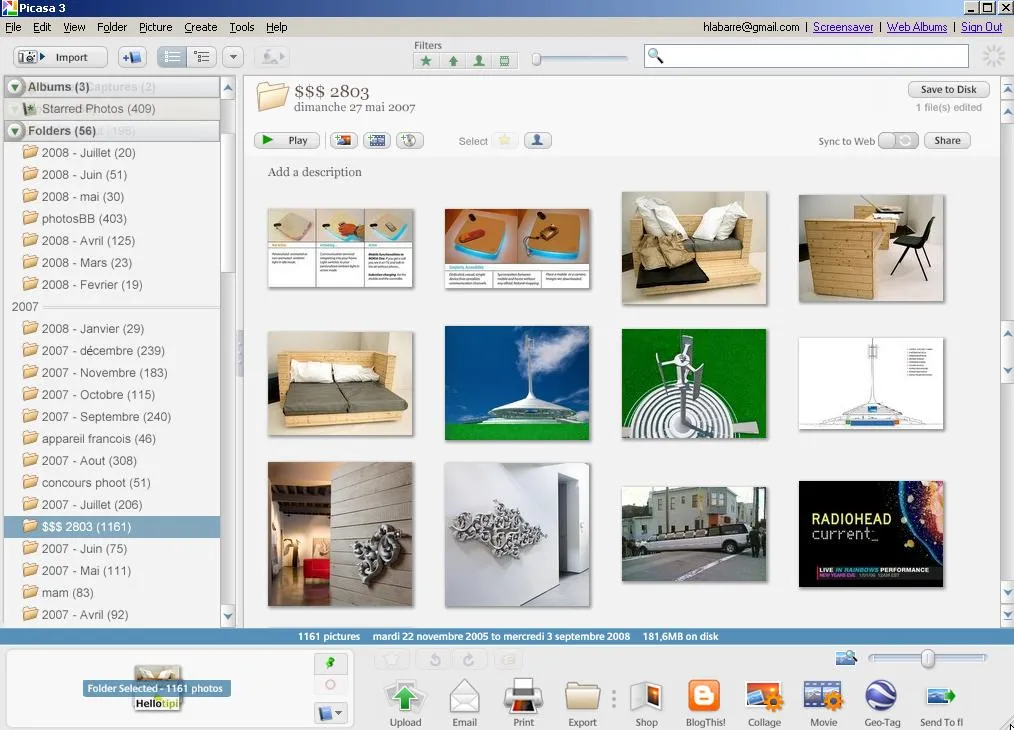Collapse the Albums section

tap(15, 87)
